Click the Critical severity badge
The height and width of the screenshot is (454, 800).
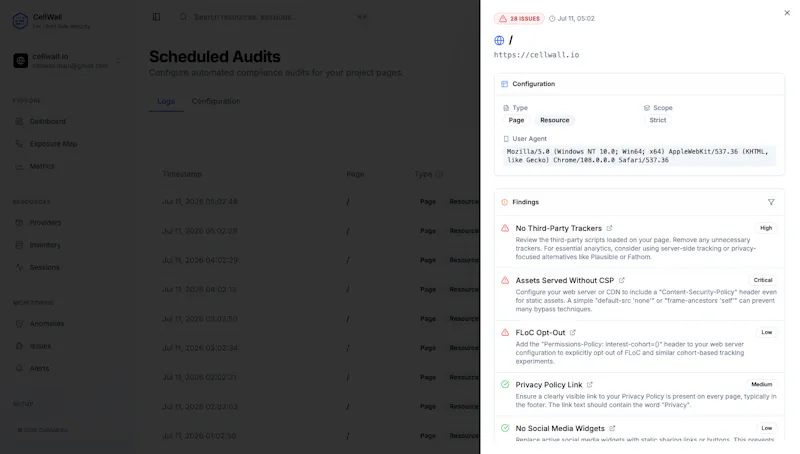[x=763, y=280]
